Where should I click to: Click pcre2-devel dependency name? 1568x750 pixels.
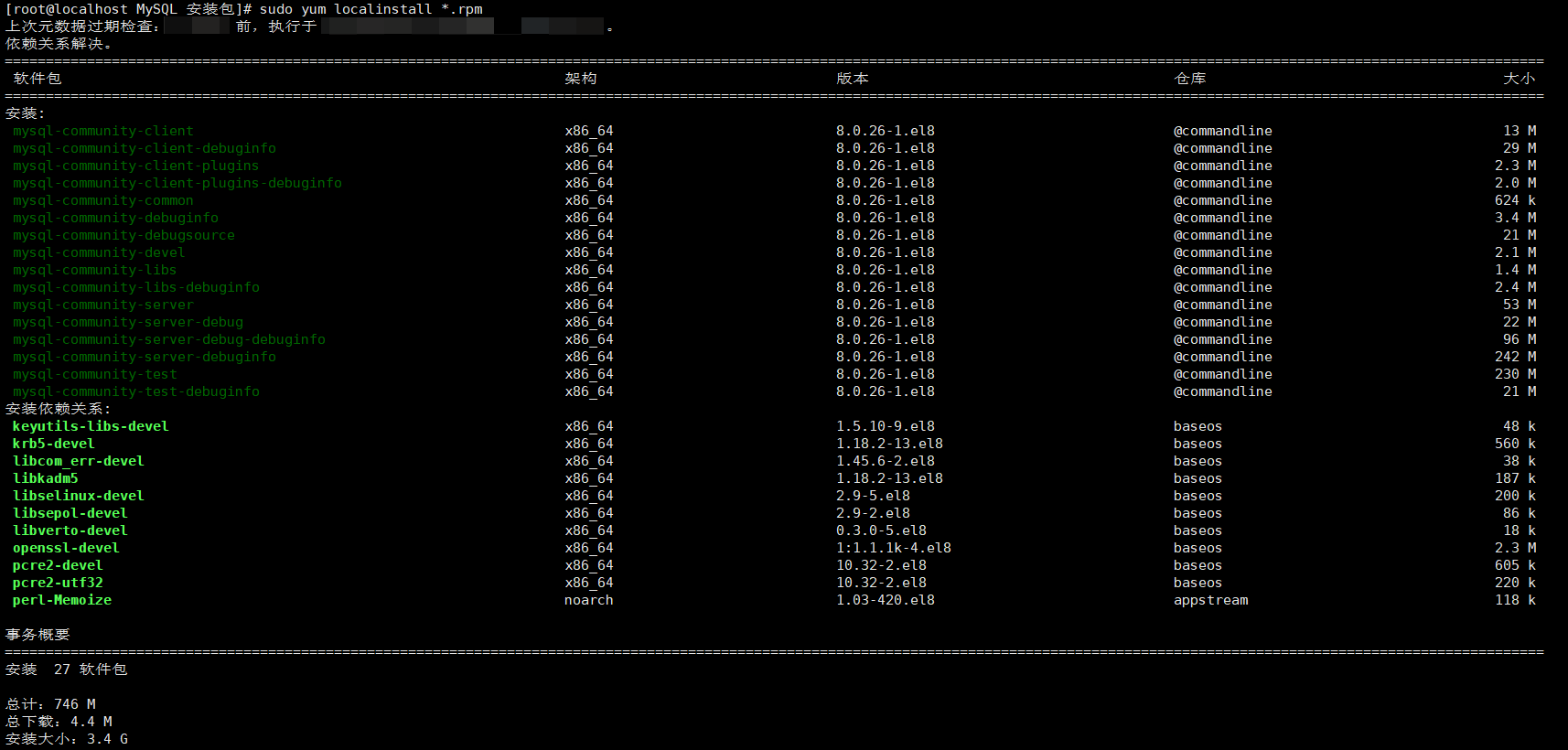point(58,565)
